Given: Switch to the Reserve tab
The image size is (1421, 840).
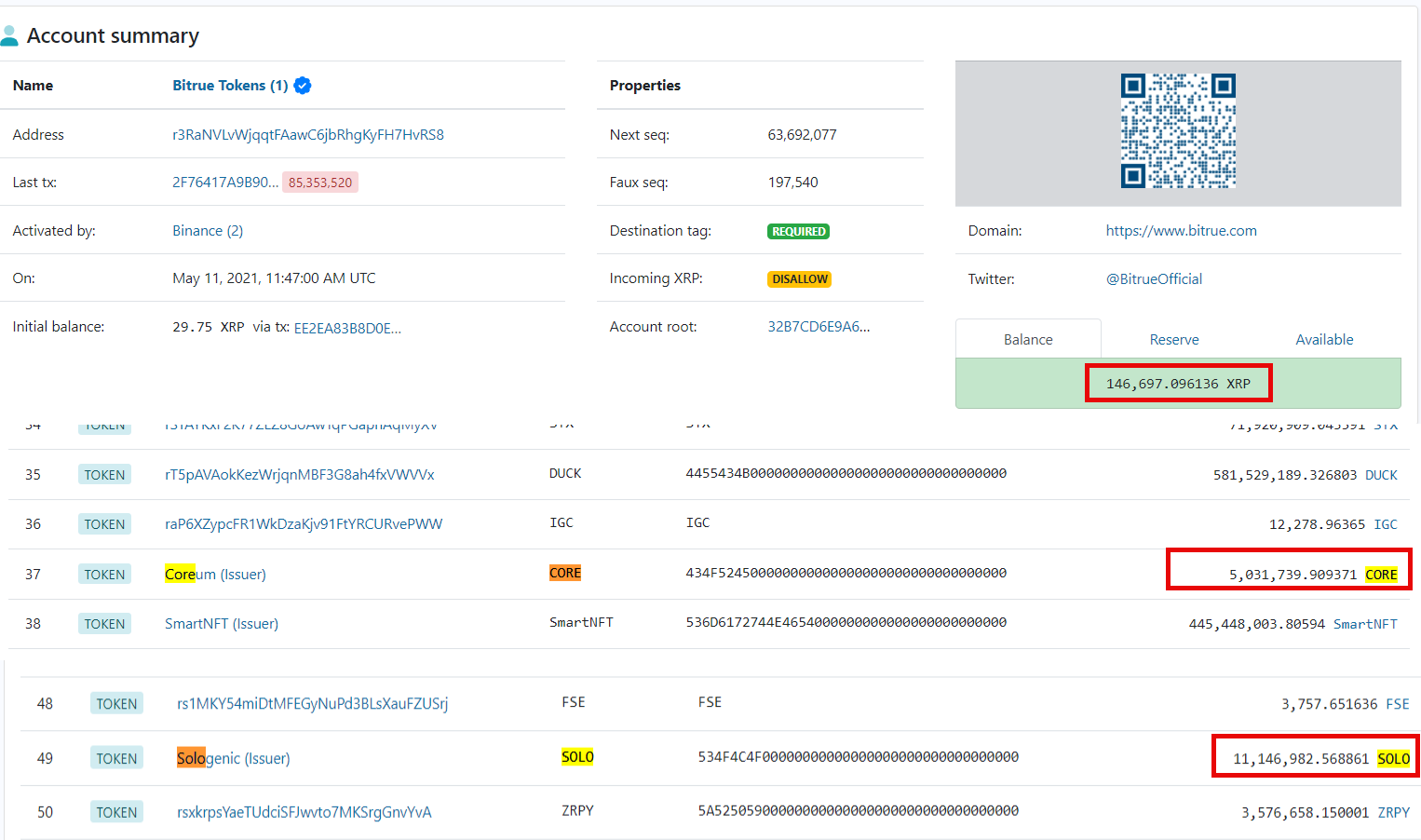Looking at the screenshot, I should (x=1174, y=340).
